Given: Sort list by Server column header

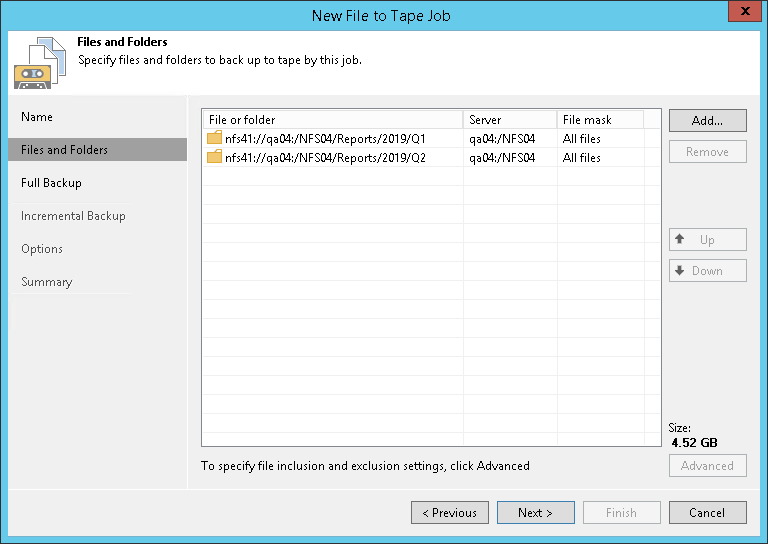Looking at the screenshot, I should pyautogui.click(x=509, y=120).
